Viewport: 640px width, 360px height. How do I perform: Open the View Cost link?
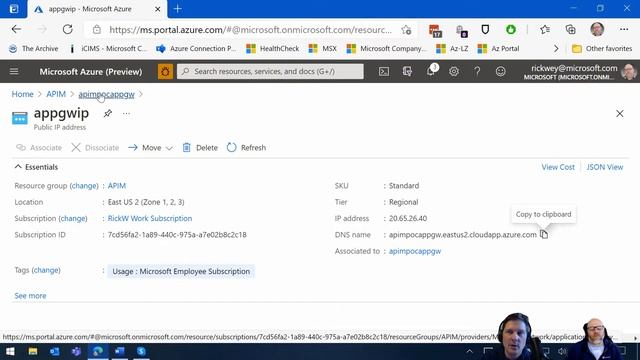tap(558, 167)
